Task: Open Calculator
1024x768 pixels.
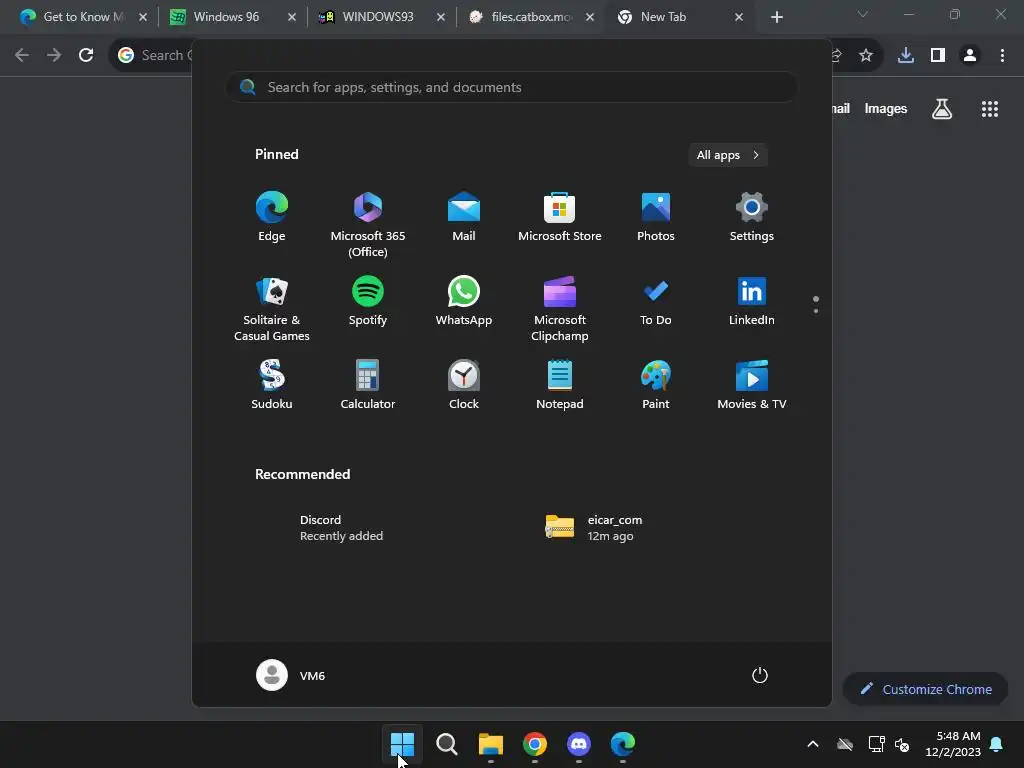Action: (368, 385)
